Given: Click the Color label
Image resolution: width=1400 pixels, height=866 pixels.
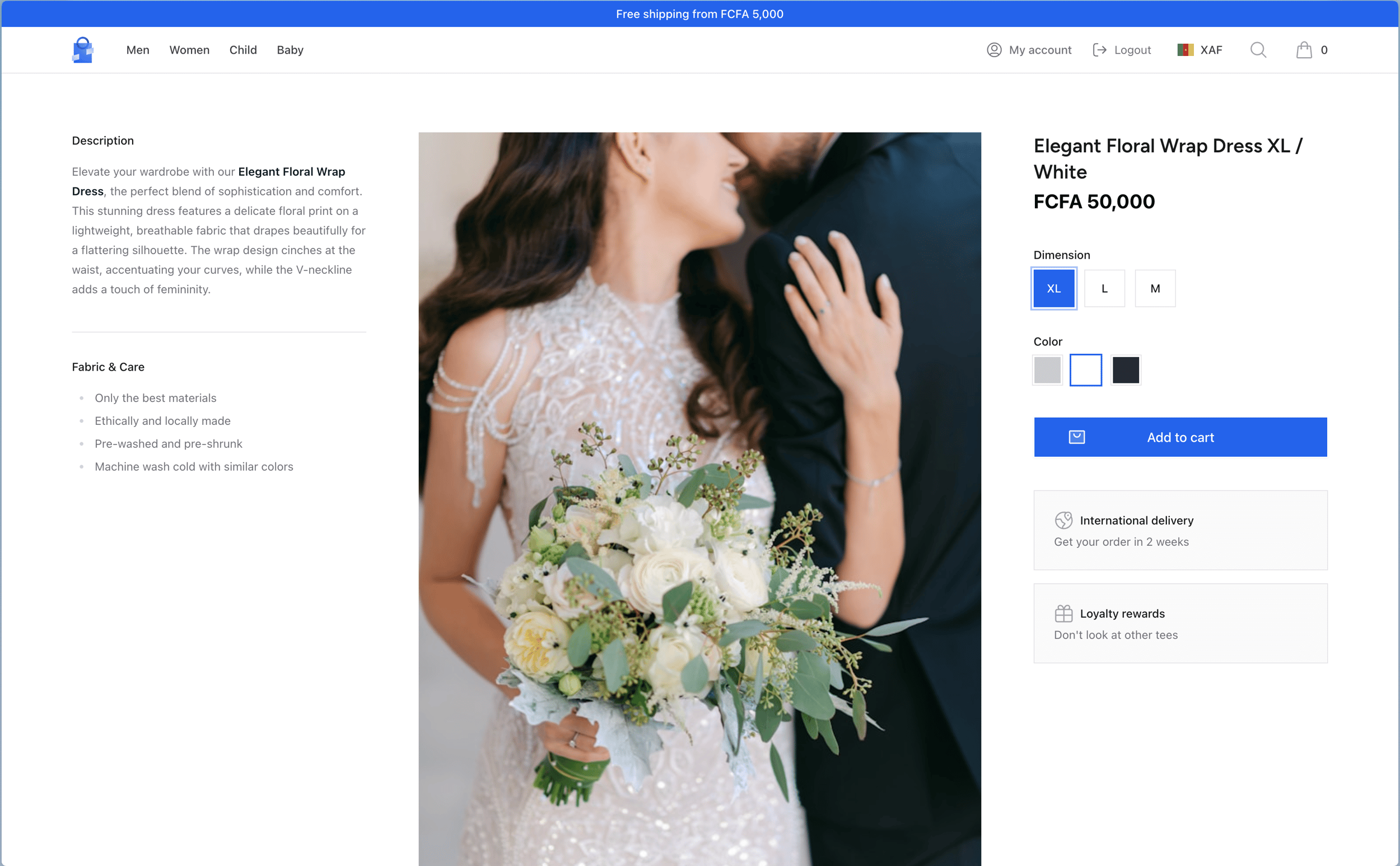Looking at the screenshot, I should [1048, 341].
